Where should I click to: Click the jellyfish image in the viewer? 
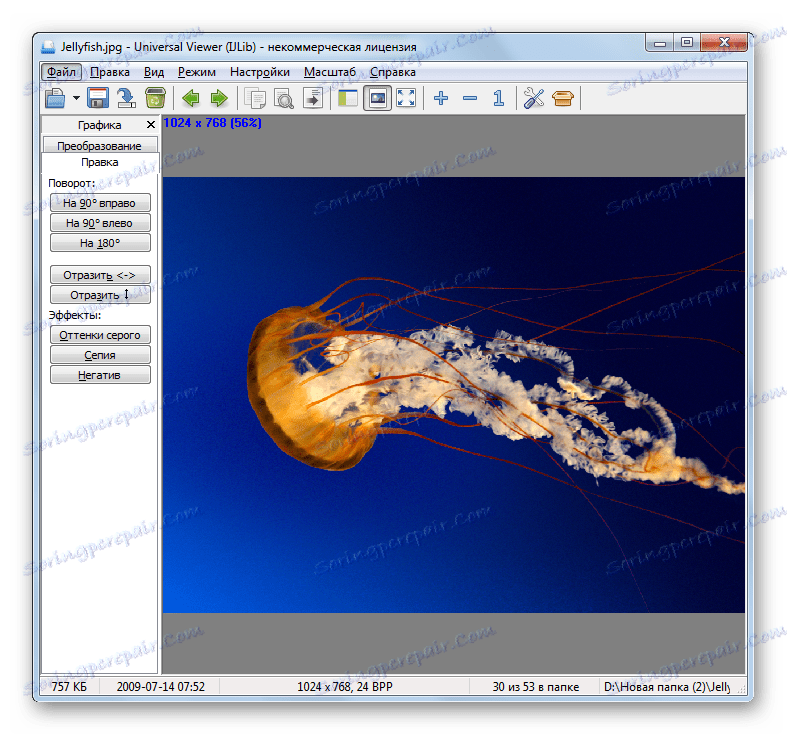pos(454,395)
